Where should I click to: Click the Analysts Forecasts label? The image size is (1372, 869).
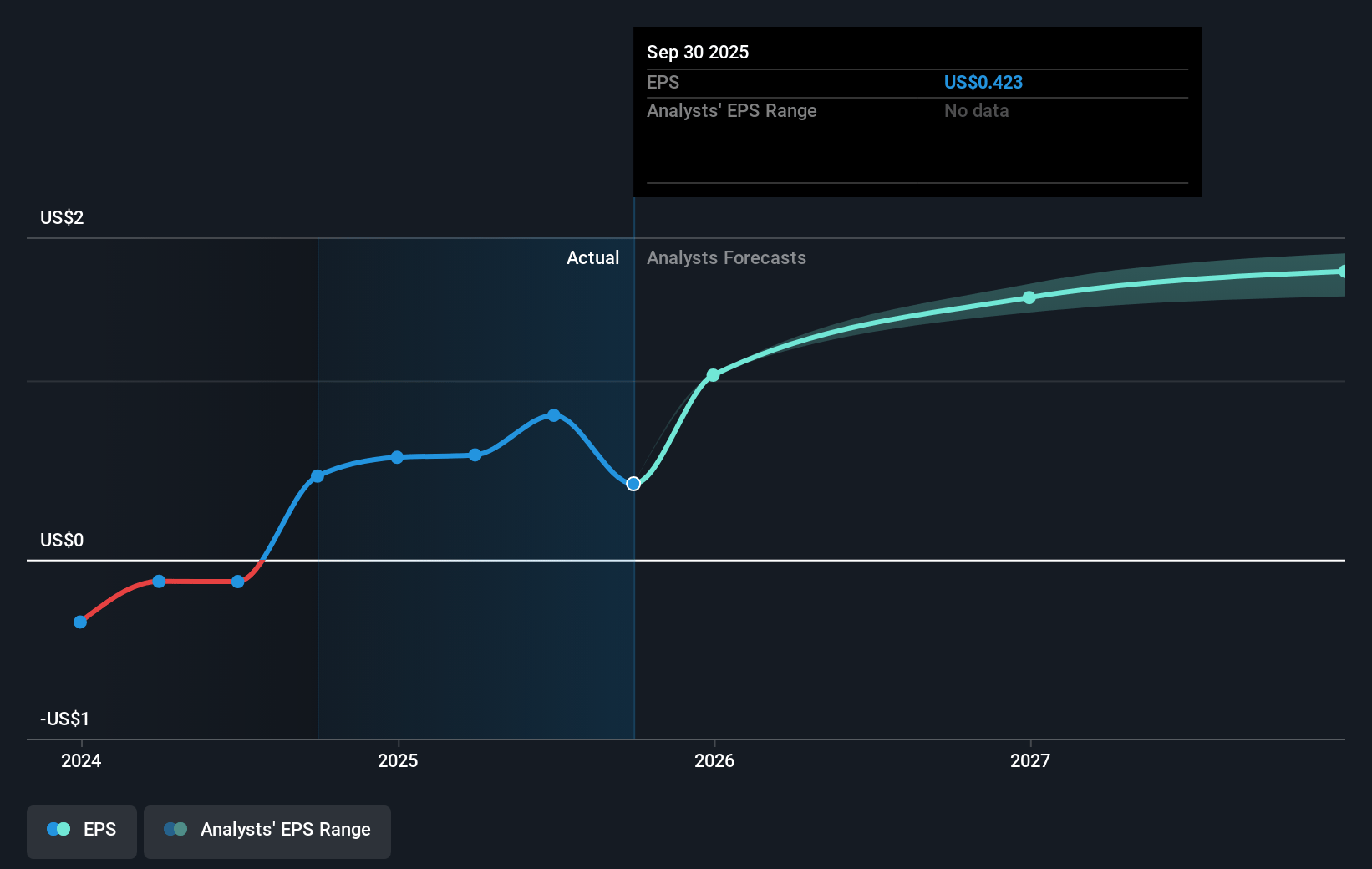coord(726,258)
